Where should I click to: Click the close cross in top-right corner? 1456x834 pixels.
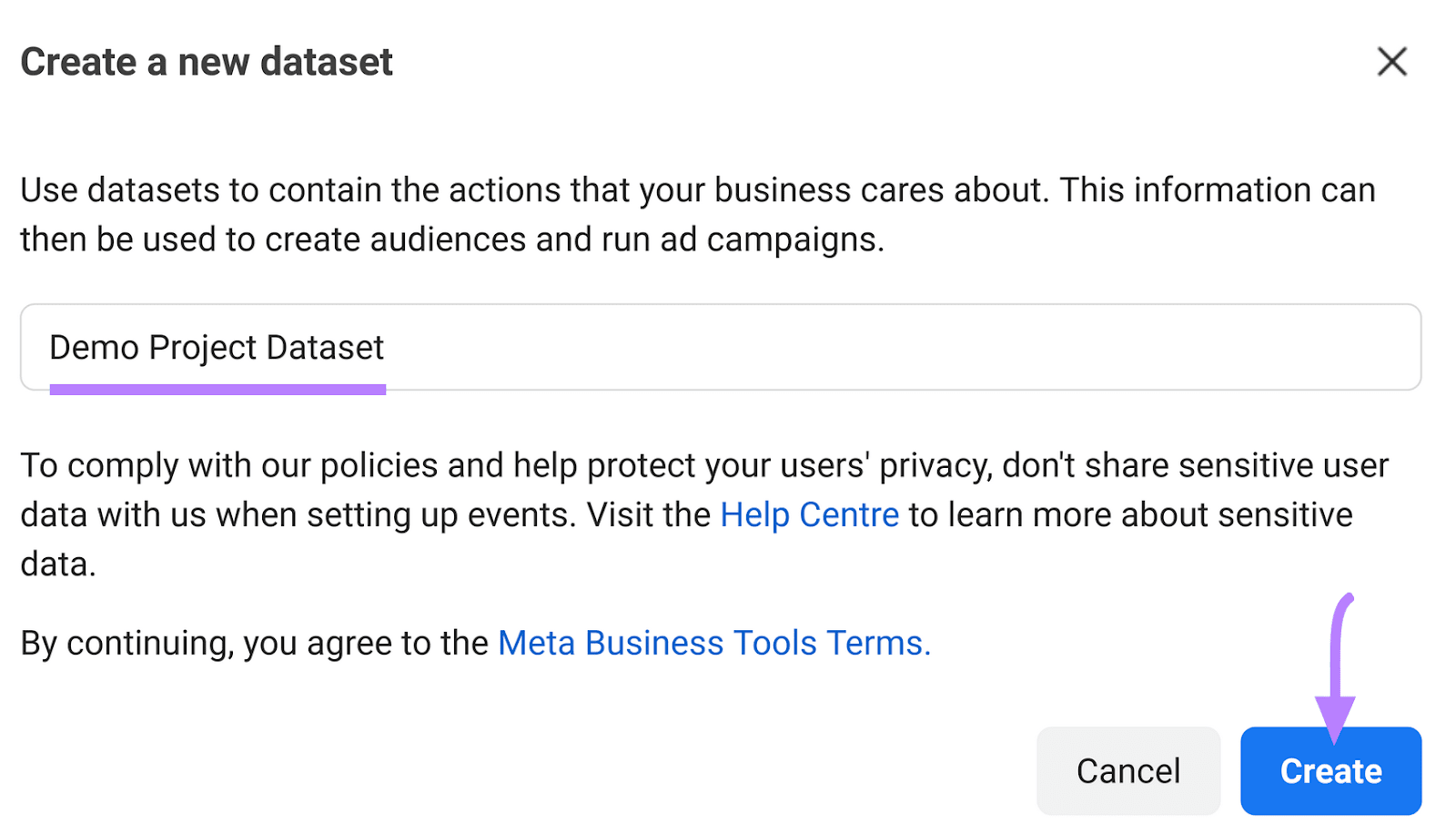click(1392, 62)
